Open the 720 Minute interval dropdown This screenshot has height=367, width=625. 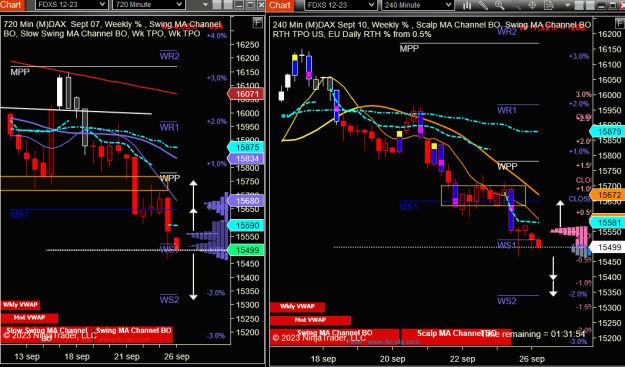coord(149,5)
